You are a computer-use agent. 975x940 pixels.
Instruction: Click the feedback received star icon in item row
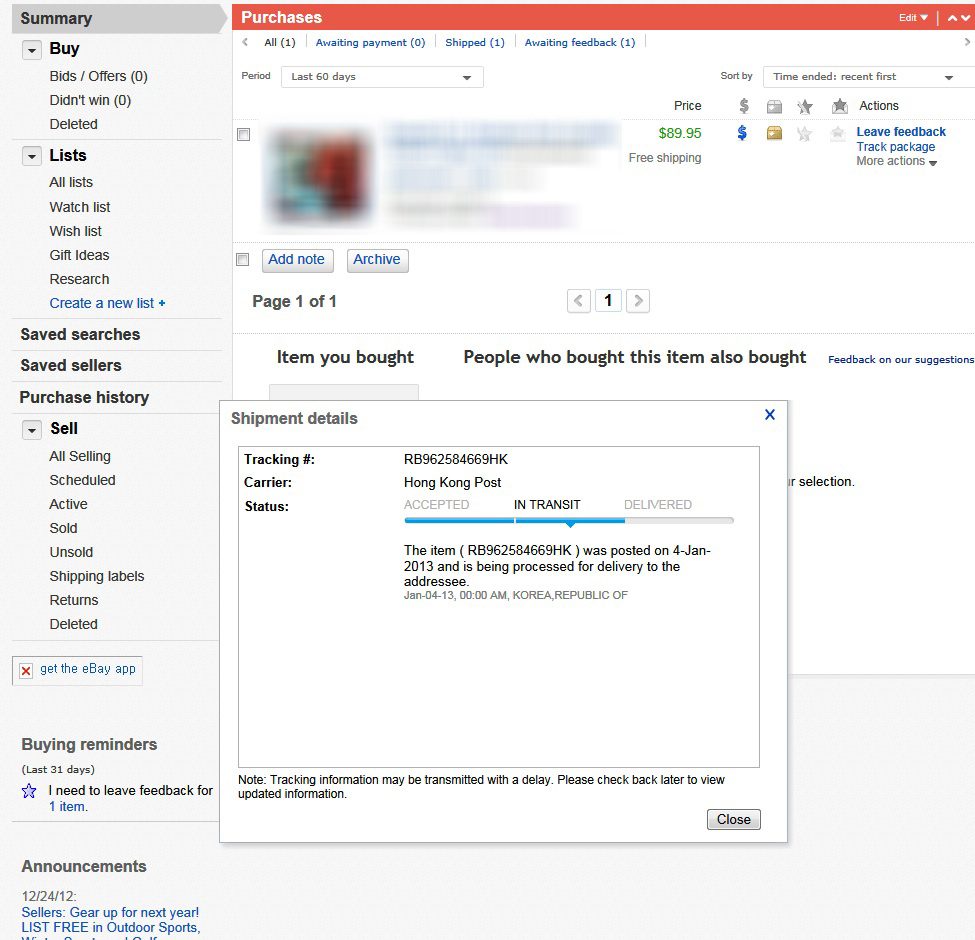coord(838,133)
